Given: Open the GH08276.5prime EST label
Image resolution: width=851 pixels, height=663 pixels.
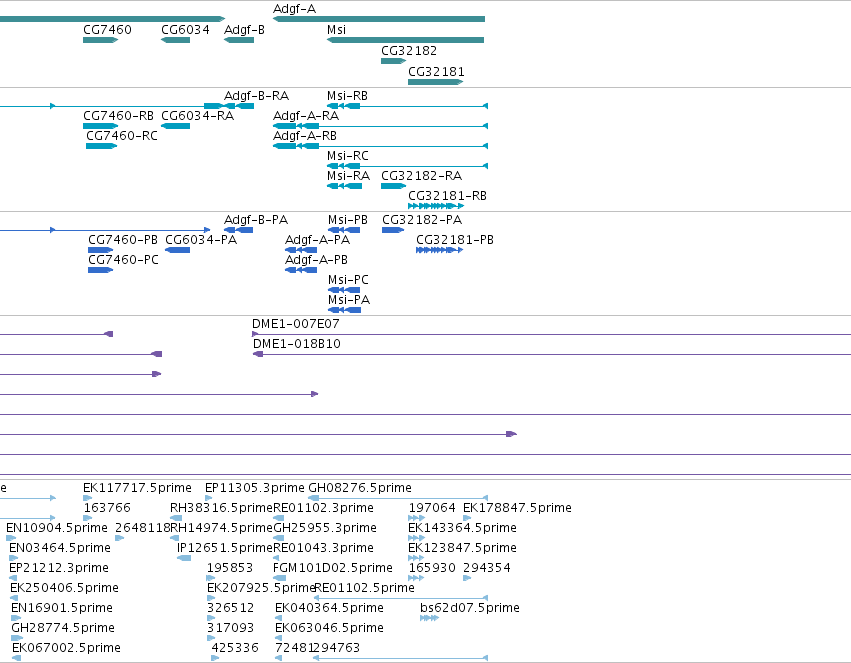Looking at the screenshot, I should point(360,488).
